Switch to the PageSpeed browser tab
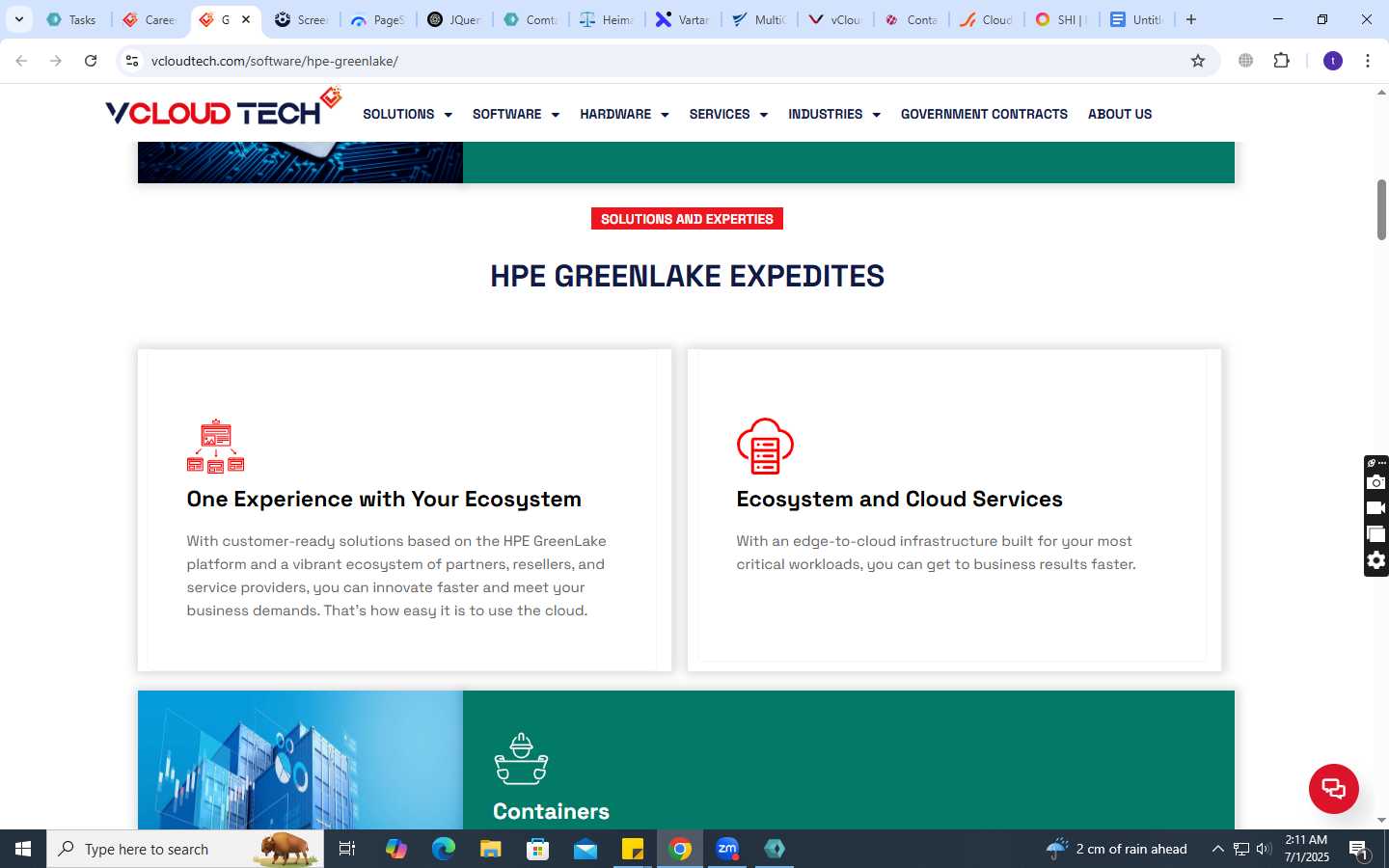Image resolution: width=1389 pixels, height=868 pixels. [379, 19]
